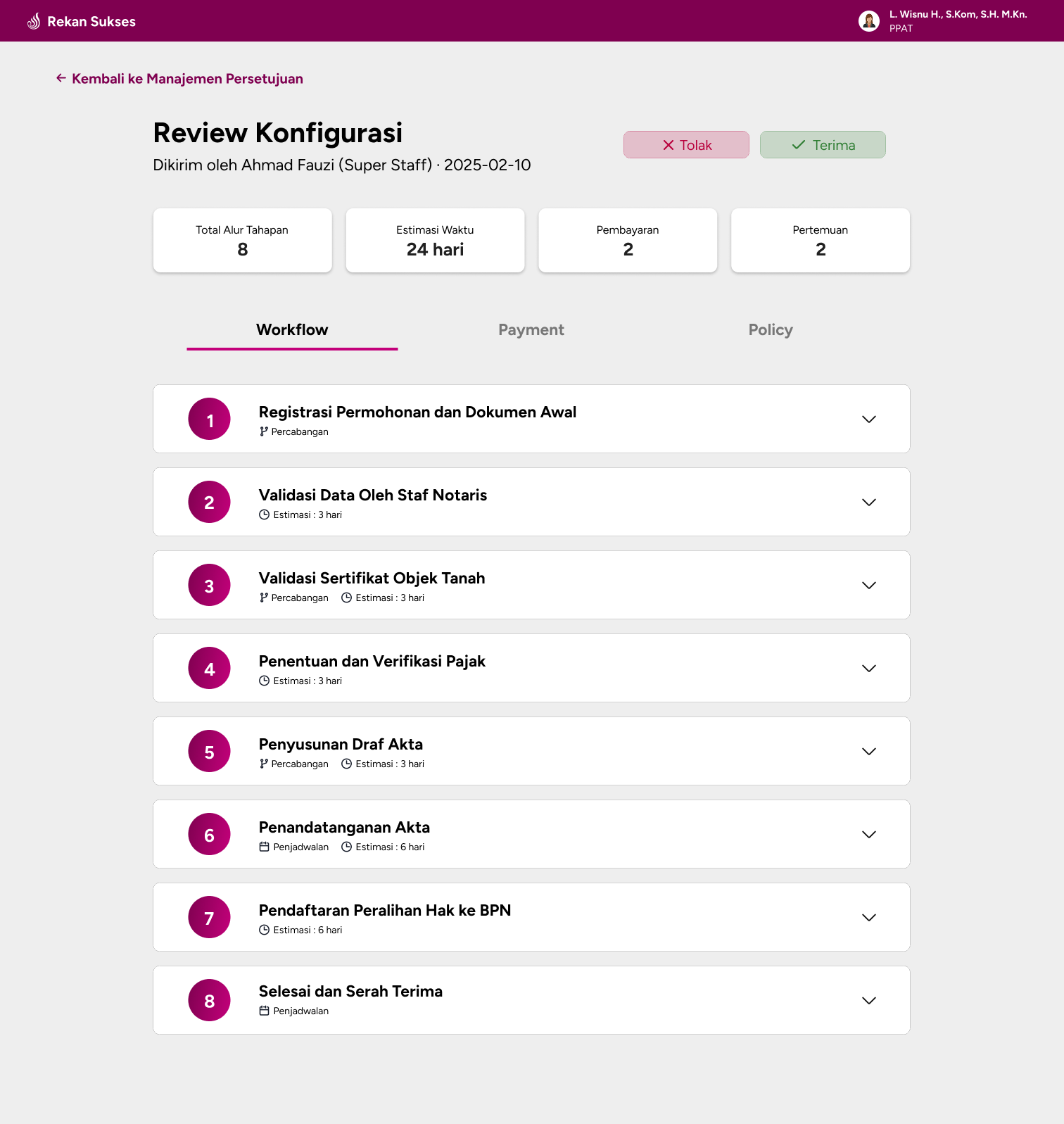Click the calendar icon in Selesai dan Serah Terima

click(265, 1011)
